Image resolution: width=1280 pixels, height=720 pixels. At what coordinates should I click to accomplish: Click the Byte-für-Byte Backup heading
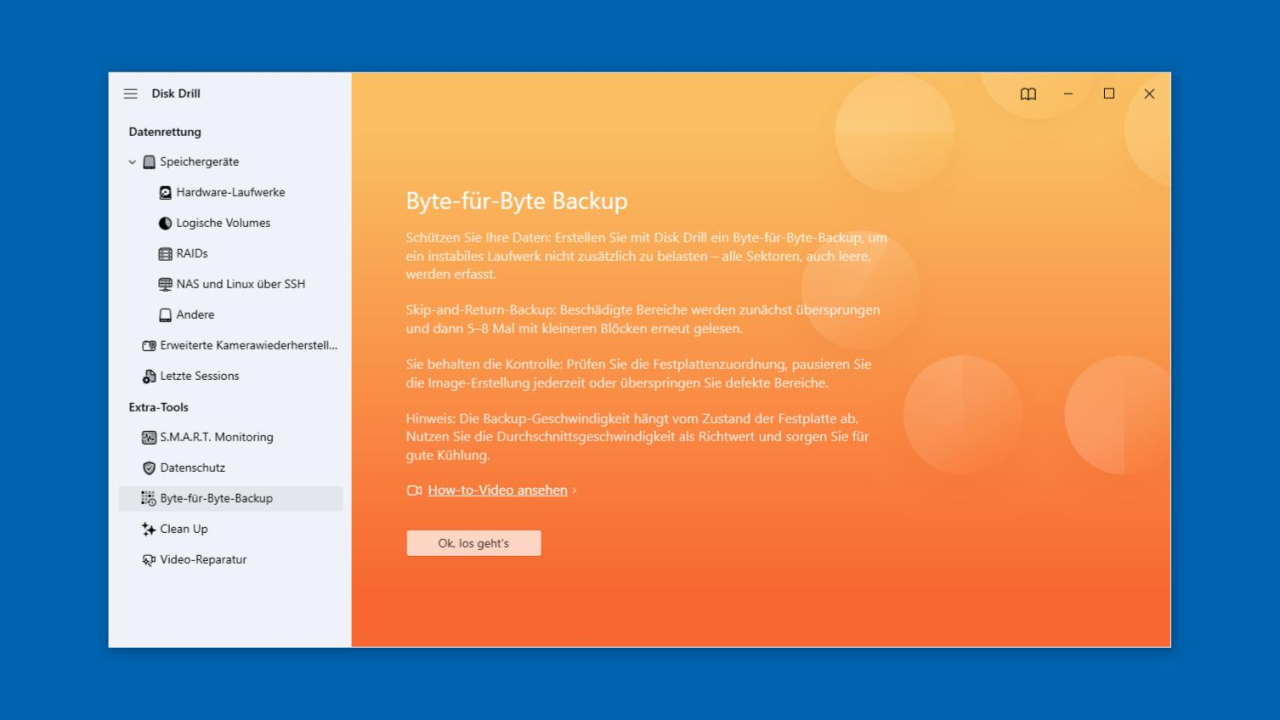click(517, 201)
